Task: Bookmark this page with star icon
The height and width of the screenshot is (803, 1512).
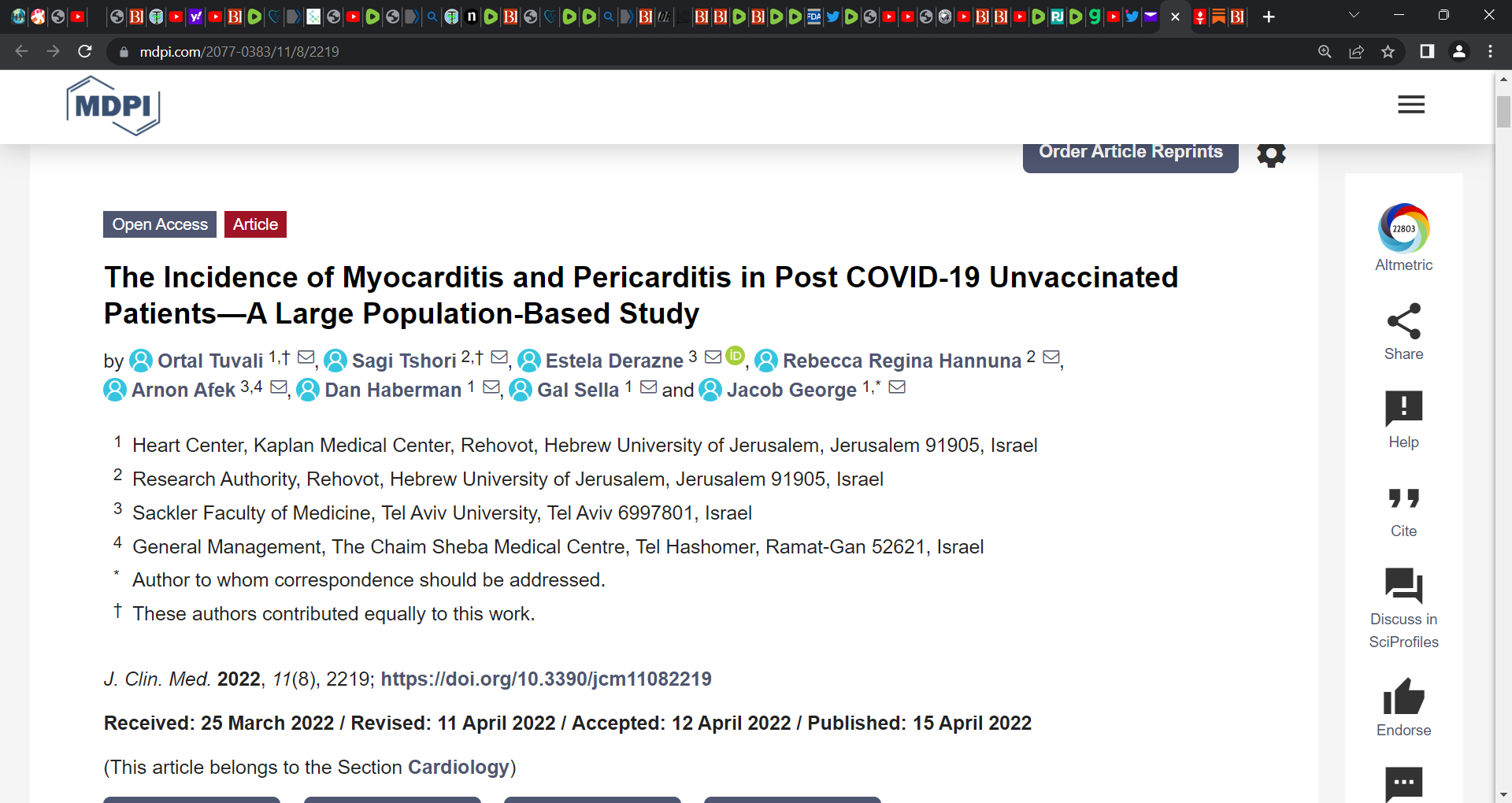Action: click(x=1388, y=52)
